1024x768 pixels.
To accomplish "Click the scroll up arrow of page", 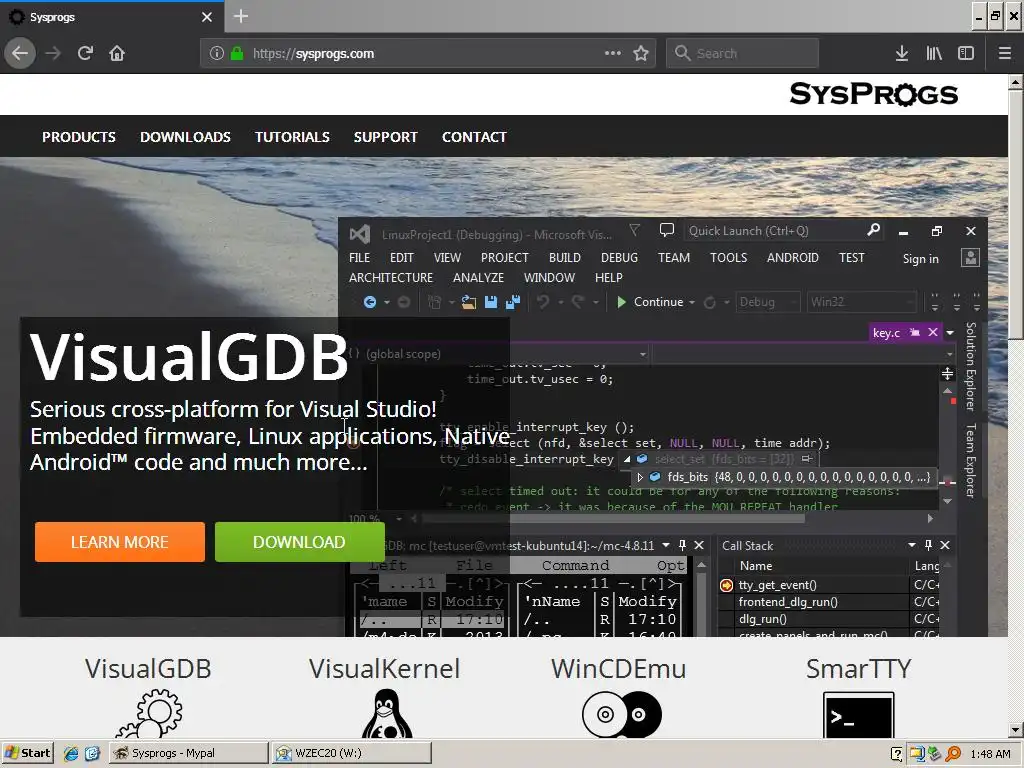I will click(x=1016, y=82).
